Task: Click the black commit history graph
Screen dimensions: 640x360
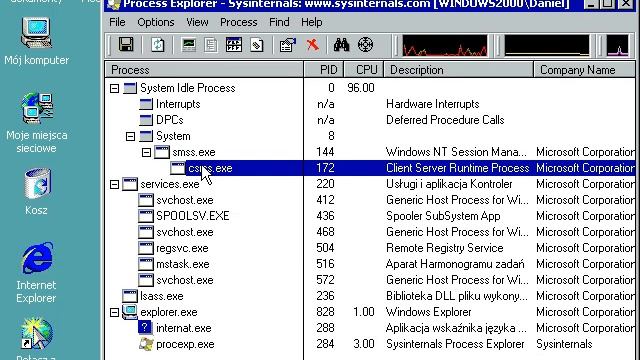Action: (547, 45)
